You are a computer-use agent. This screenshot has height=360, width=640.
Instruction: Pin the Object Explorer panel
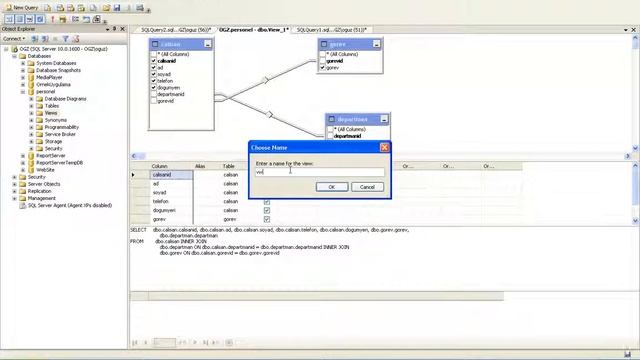[x=115, y=29]
